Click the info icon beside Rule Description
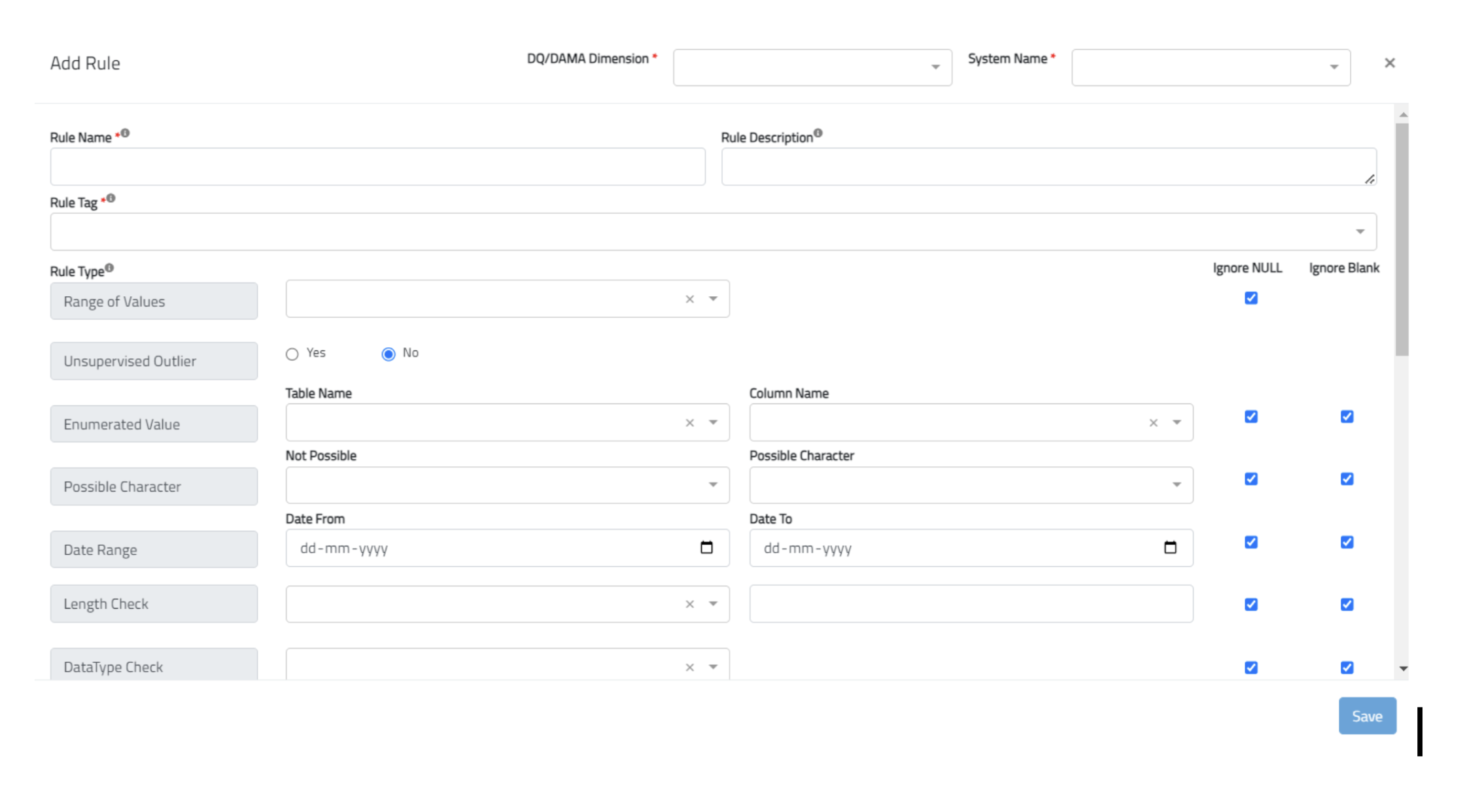 pos(818,133)
